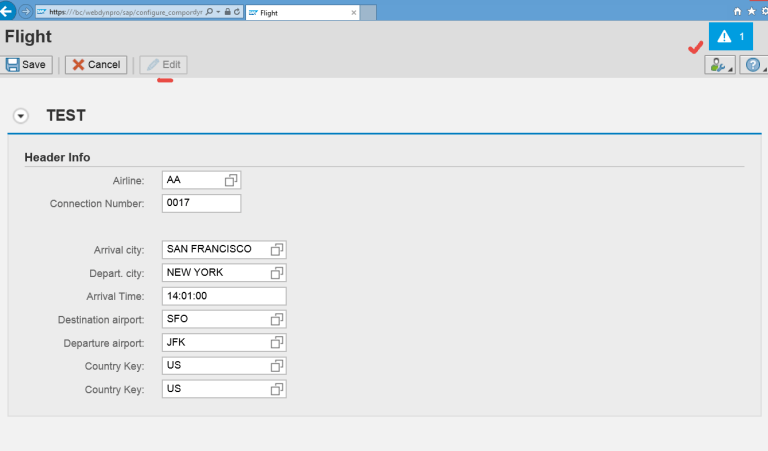Click the browser home icon
The image size is (768, 451).
coord(737,11)
